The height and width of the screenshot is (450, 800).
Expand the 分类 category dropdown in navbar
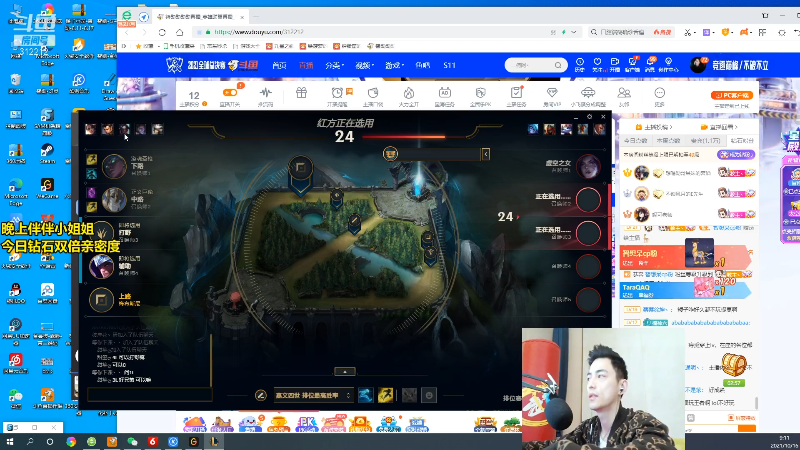click(335, 65)
